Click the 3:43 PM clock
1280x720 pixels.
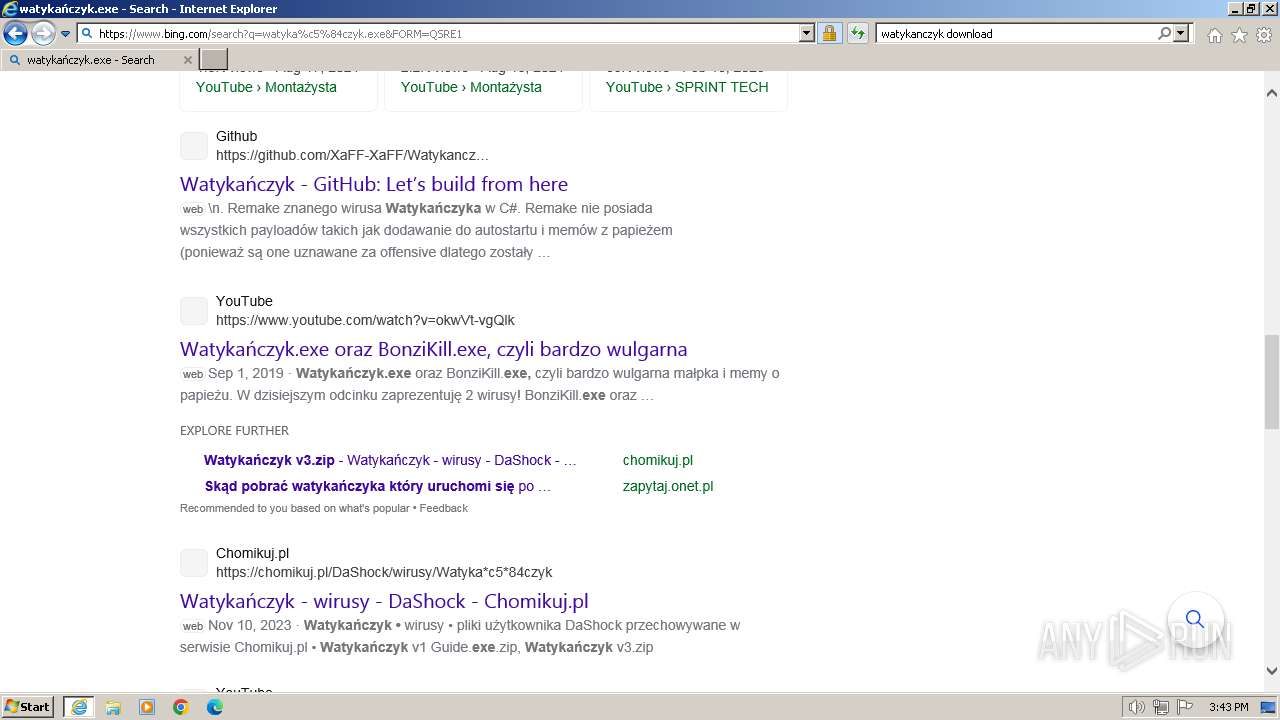coord(1228,707)
